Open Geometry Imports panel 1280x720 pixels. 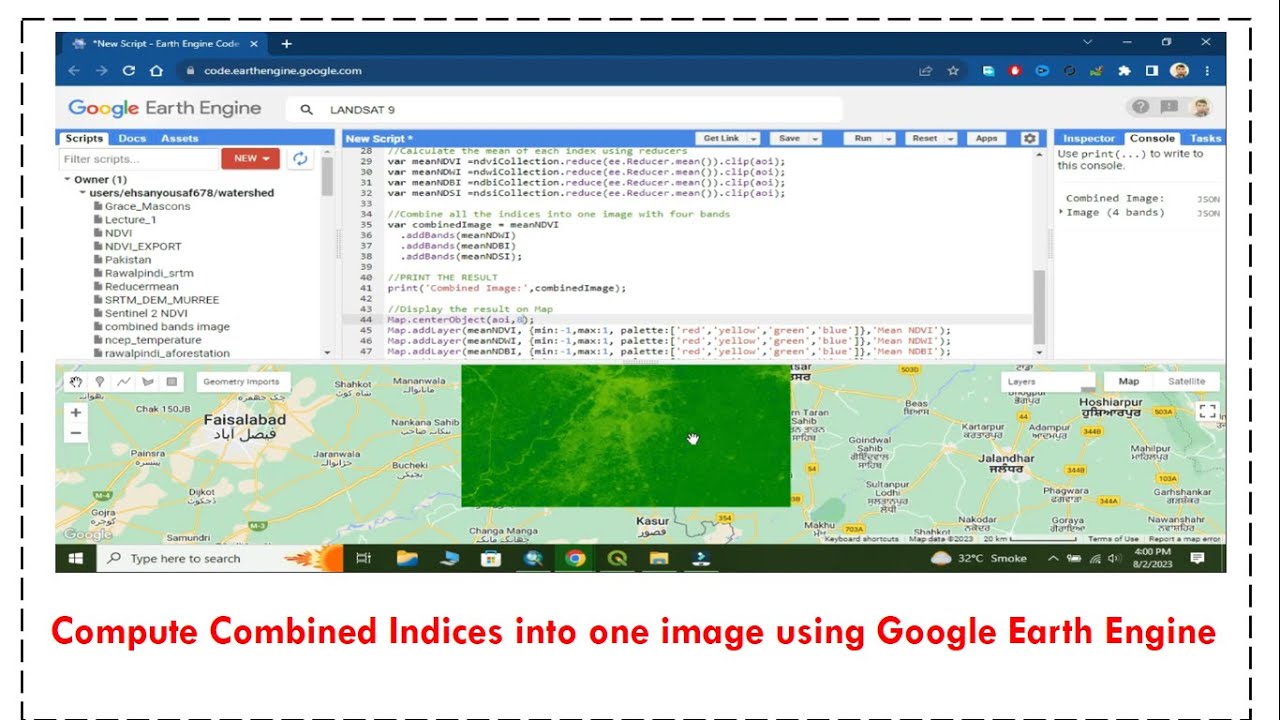point(241,381)
